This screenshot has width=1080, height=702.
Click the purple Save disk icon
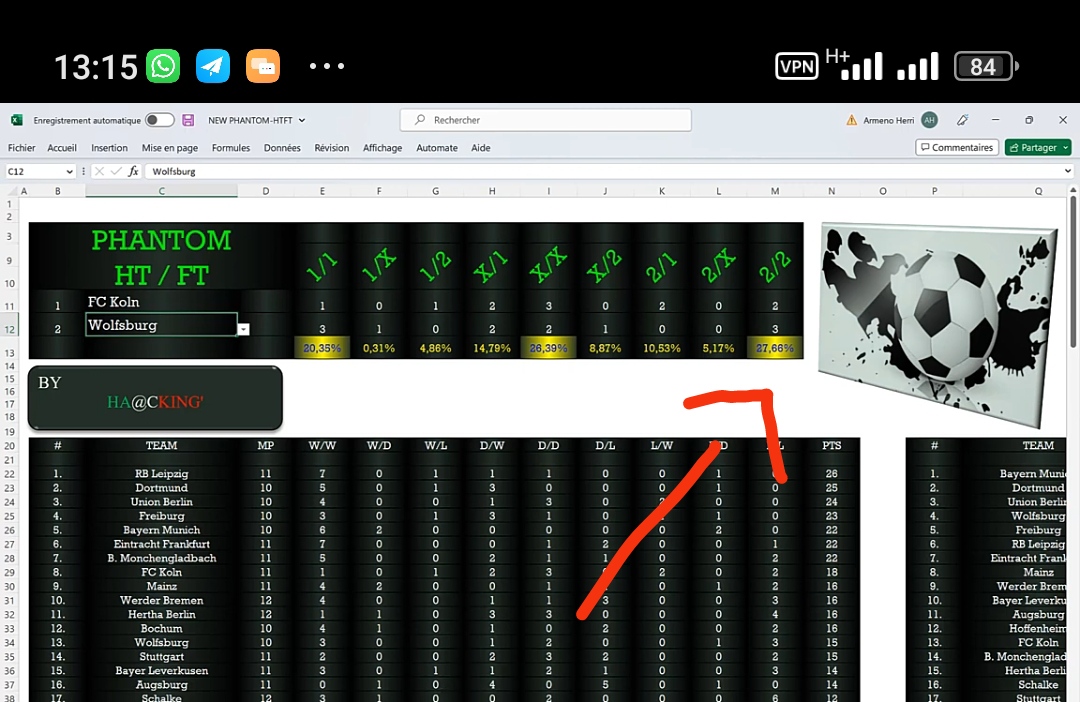(x=188, y=120)
